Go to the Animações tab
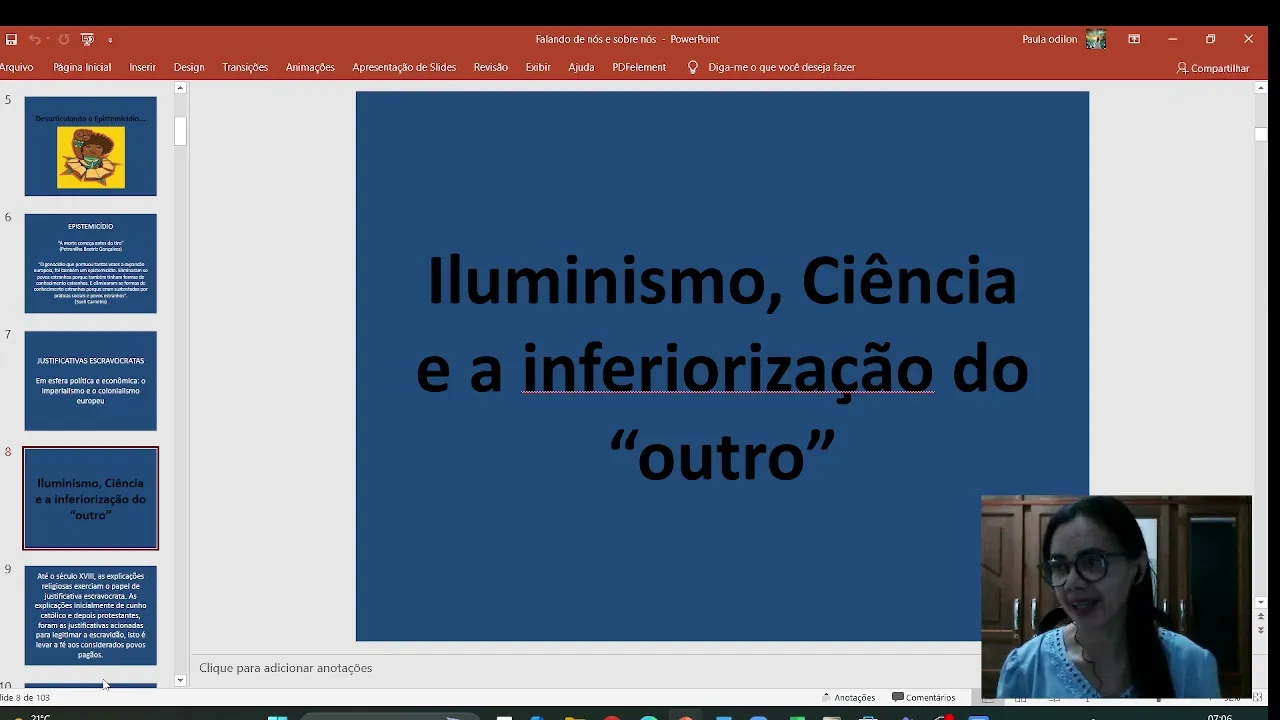The height and width of the screenshot is (720, 1280). pos(310,67)
